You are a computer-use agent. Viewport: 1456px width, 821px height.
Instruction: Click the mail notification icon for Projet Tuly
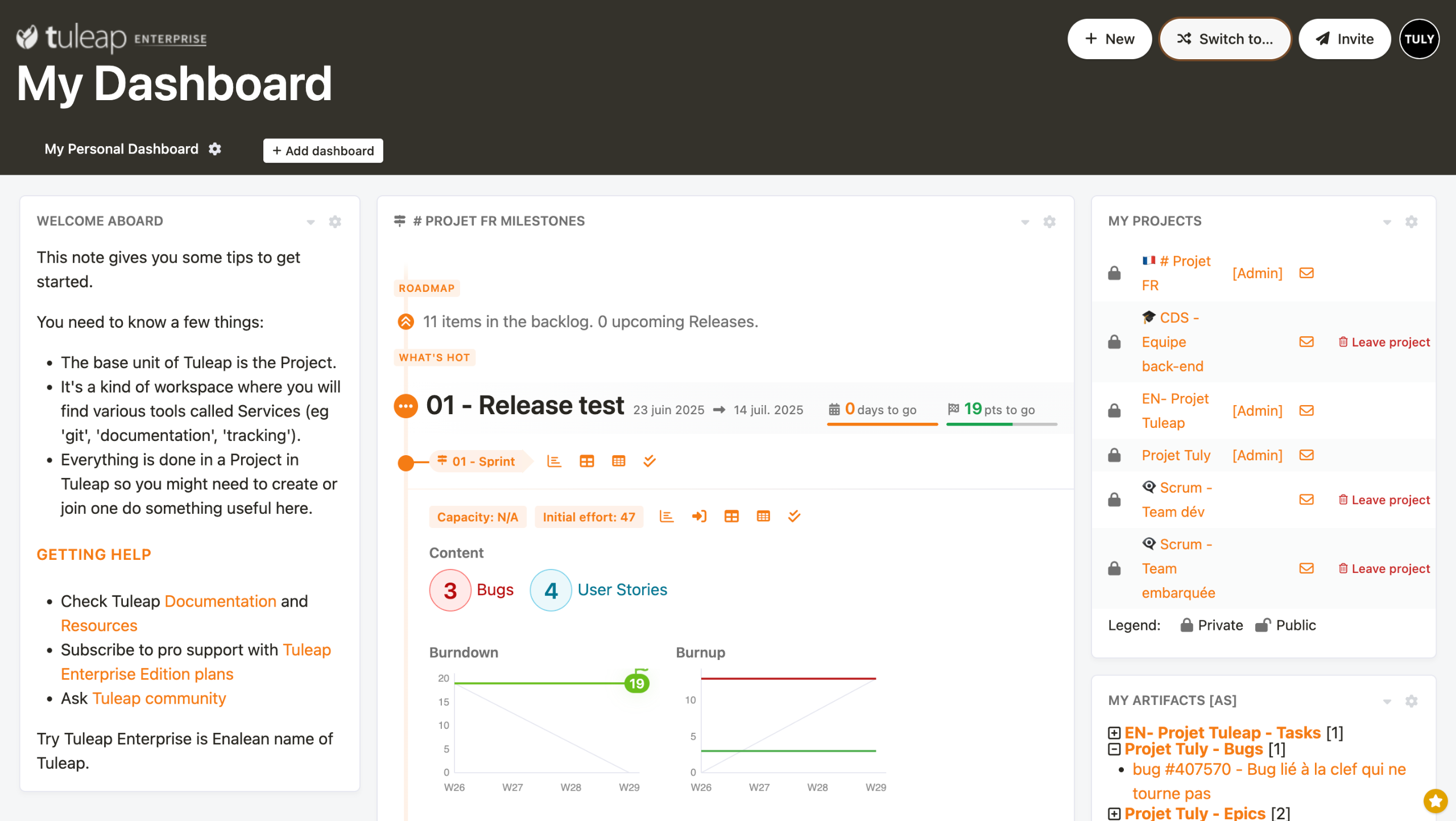point(1306,455)
